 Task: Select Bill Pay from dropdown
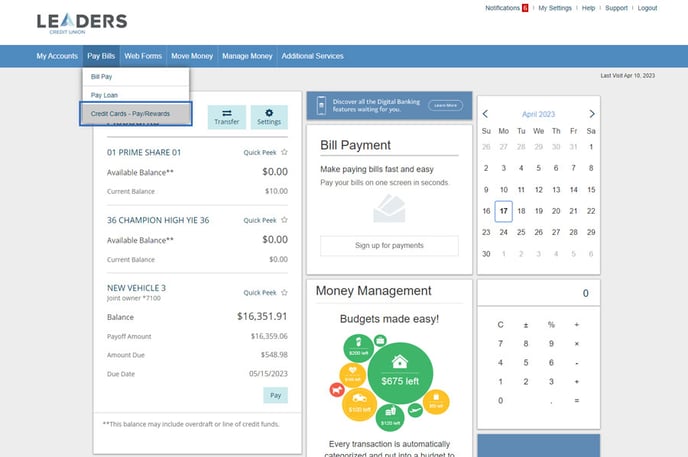coord(136,77)
